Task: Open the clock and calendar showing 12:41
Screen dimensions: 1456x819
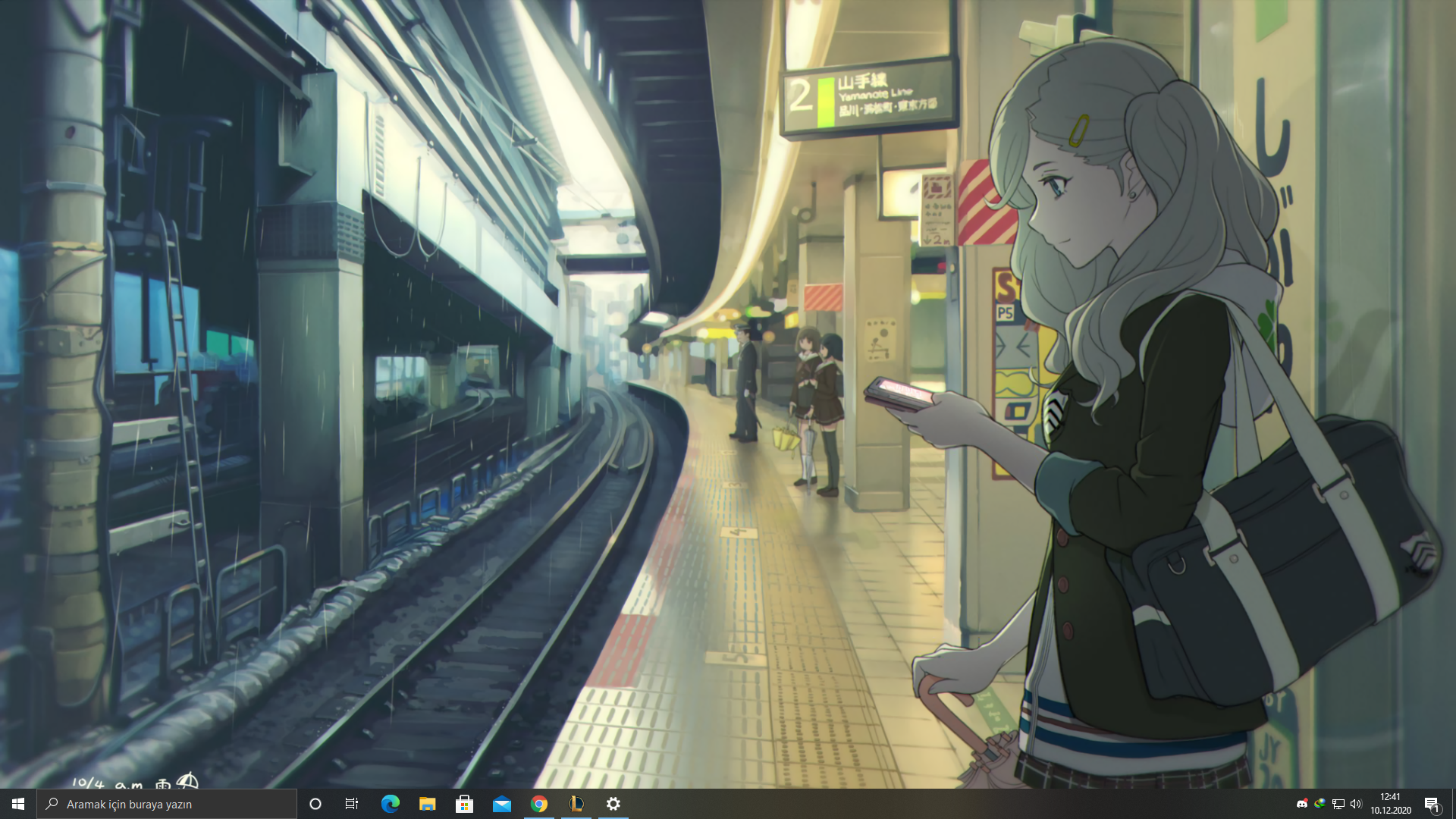Action: pos(1391,804)
